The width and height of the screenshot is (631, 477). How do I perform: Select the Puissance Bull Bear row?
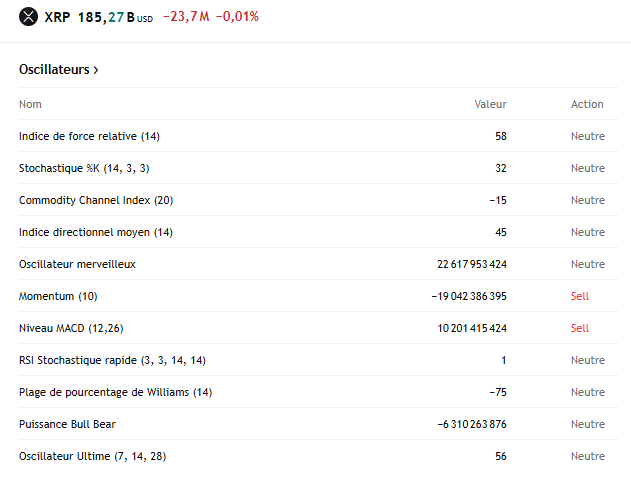(x=319, y=424)
